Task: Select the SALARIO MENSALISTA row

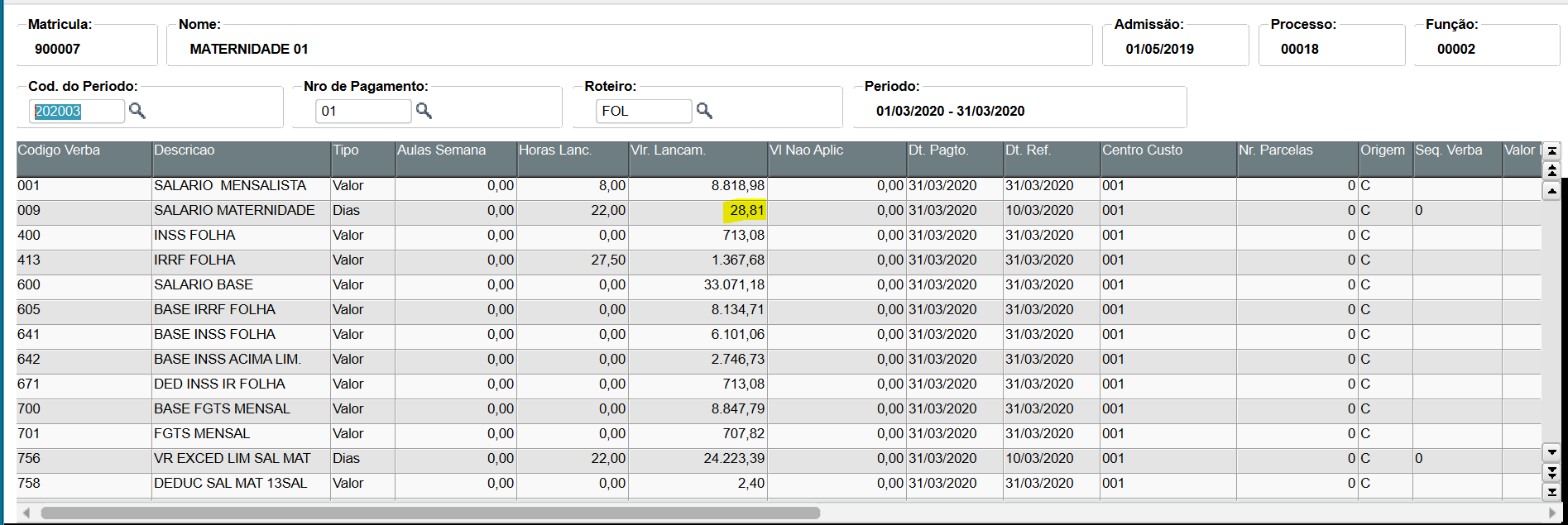Action: (x=779, y=186)
